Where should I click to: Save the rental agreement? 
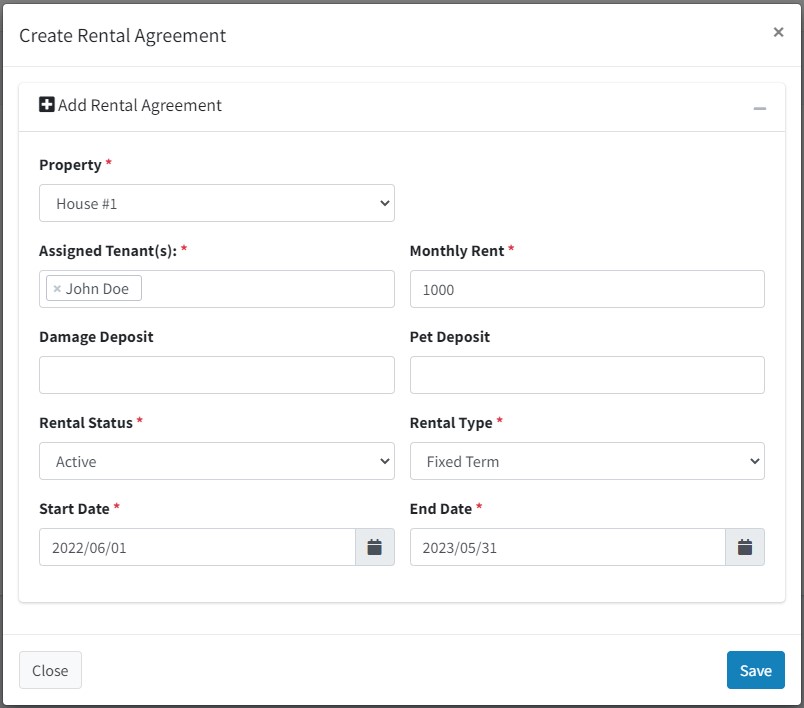755,670
